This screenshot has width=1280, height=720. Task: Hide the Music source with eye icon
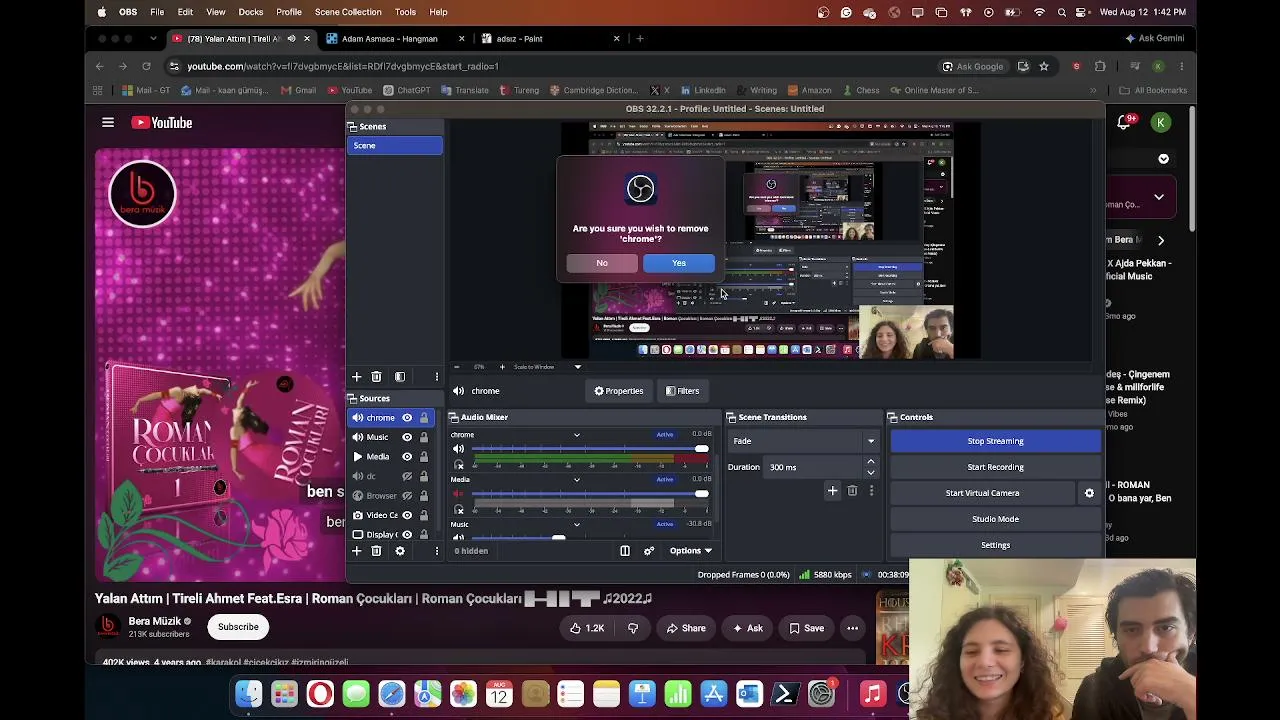pos(407,437)
